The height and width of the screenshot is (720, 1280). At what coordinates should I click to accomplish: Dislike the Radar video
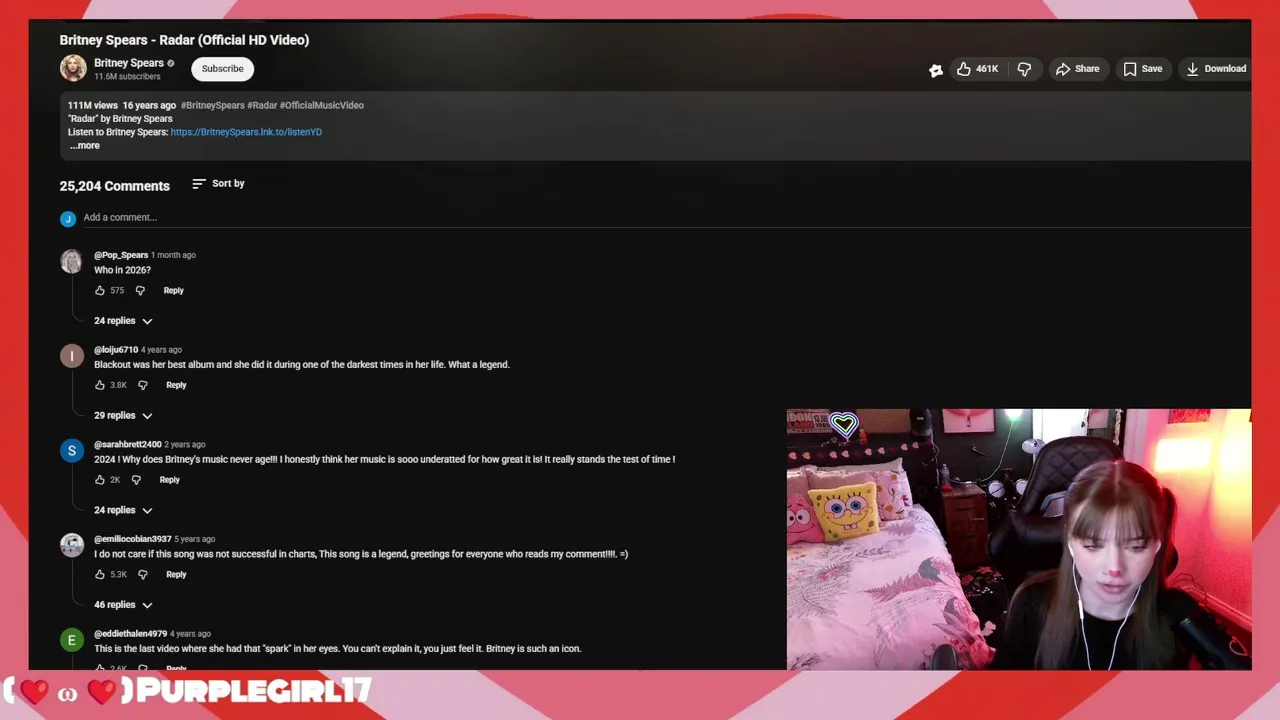tap(1024, 69)
